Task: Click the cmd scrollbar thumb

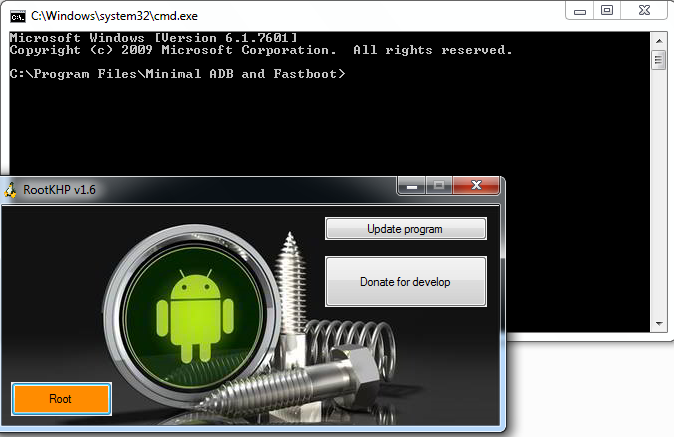Action: tap(659, 61)
